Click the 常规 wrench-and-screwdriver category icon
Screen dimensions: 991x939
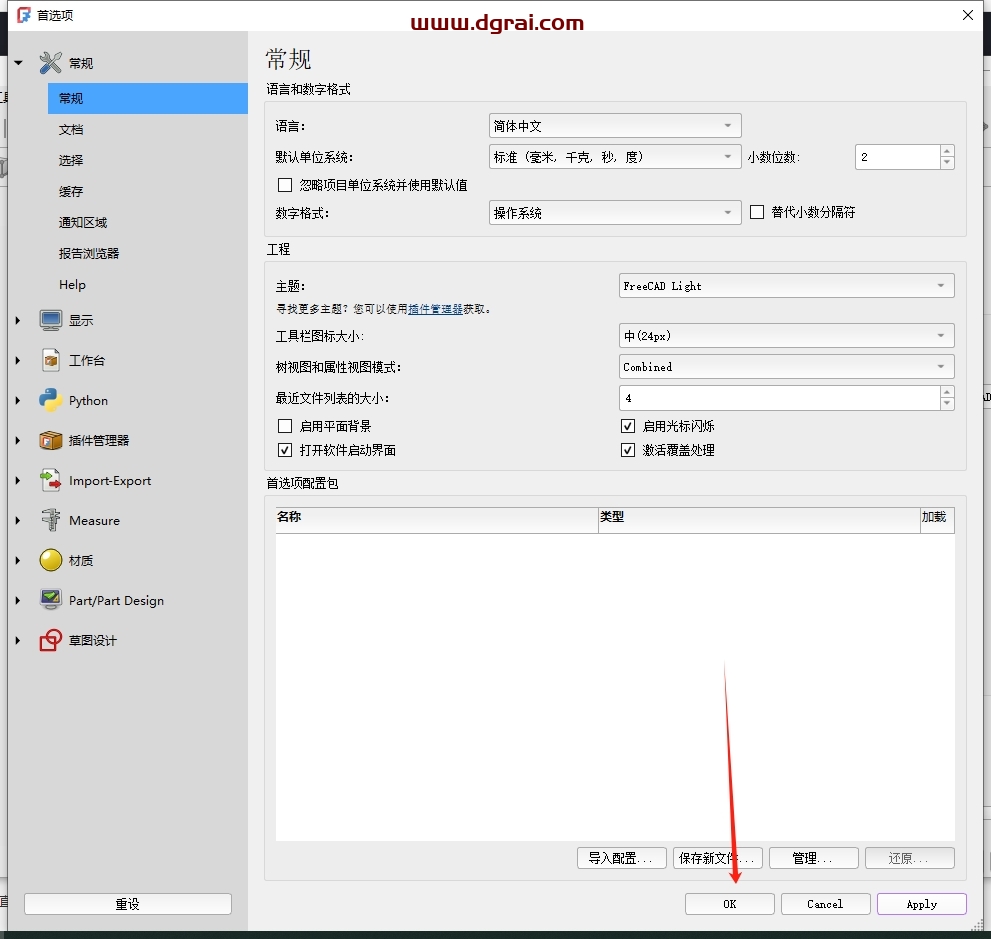pos(51,63)
